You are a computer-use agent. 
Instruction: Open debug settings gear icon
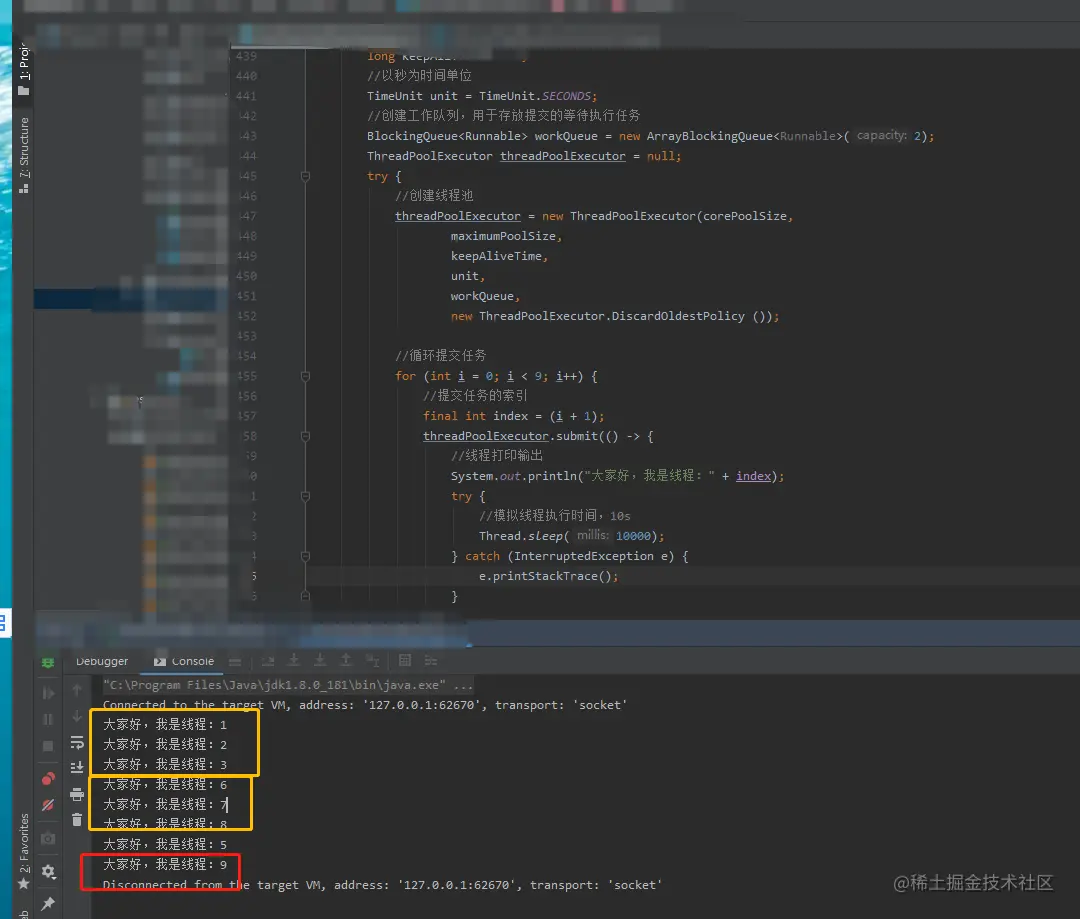[x=48, y=871]
